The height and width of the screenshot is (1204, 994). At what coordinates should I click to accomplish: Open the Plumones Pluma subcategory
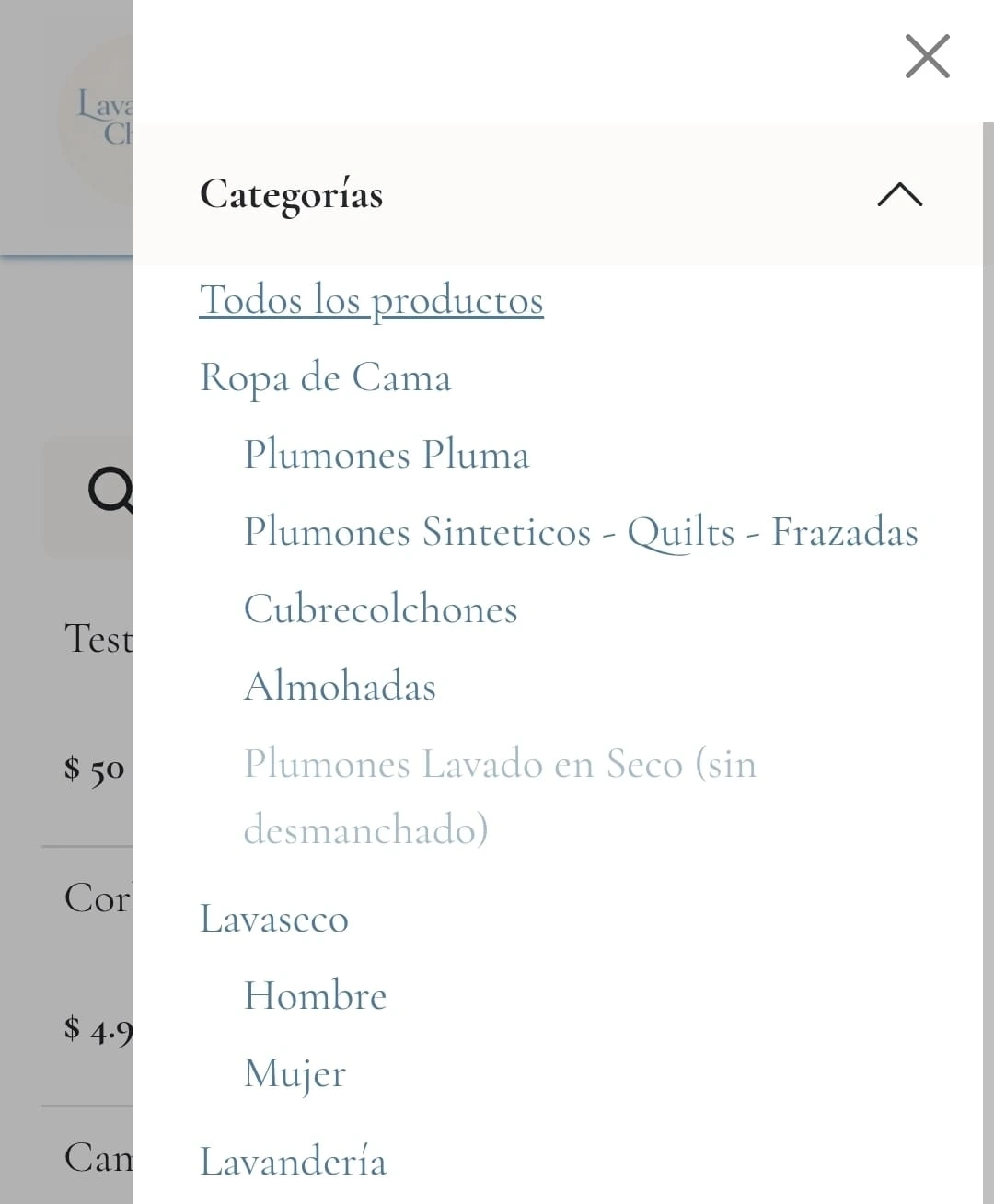pyautogui.click(x=387, y=455)
